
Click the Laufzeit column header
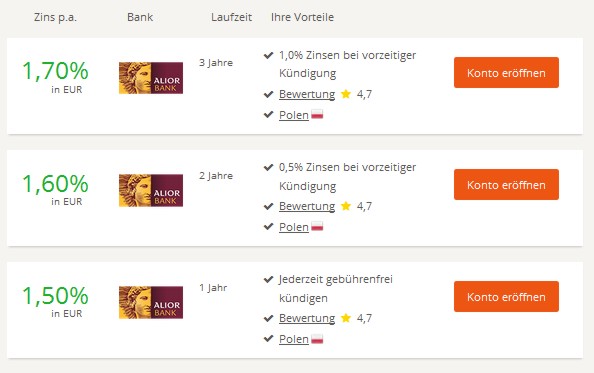point(231,17)
